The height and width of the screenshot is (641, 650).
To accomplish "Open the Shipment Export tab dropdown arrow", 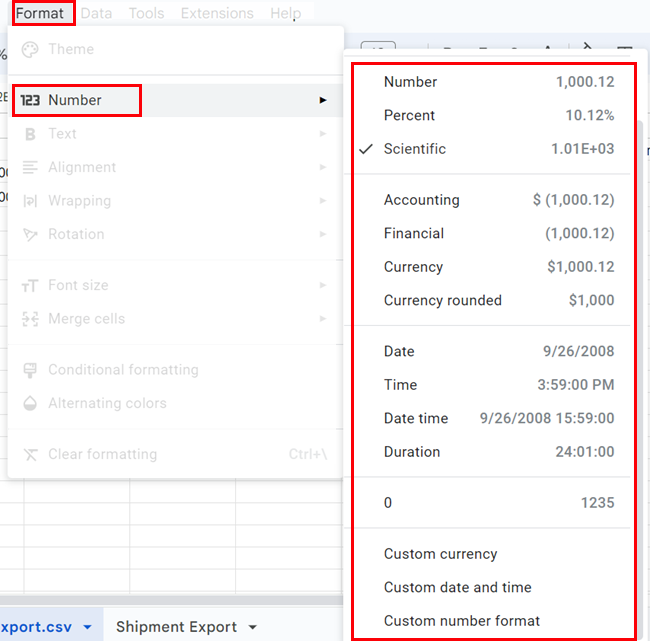I will [x=253, y=627].
